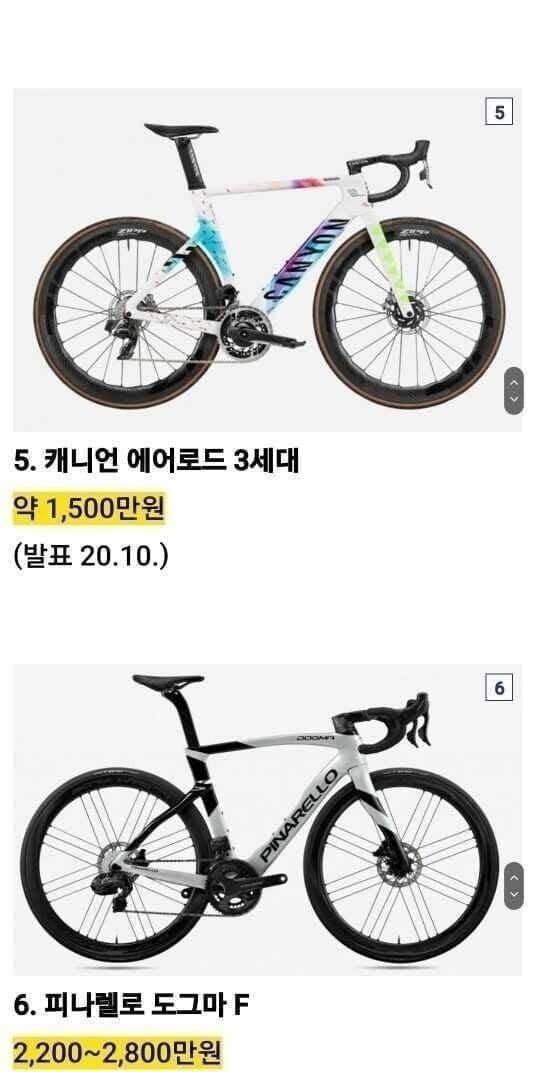Click the highlighted price 약 1,500만원
Viewport: 536px width, 1072px height.
coord(90,509)
